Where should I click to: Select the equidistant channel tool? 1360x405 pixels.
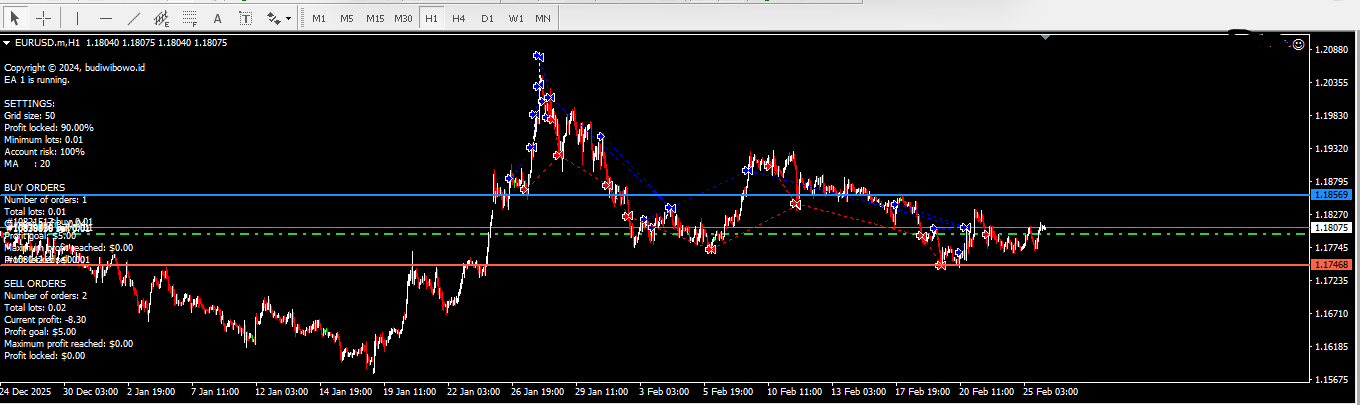(x=162, y=18)
